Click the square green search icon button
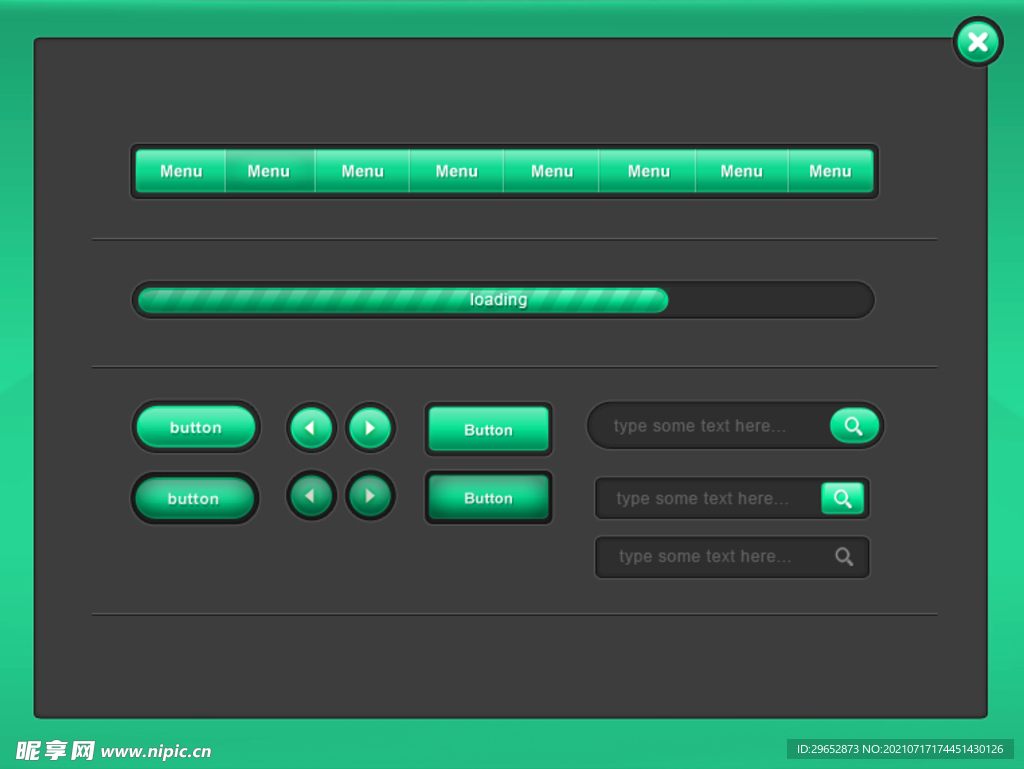 click(x=842, y=498)
